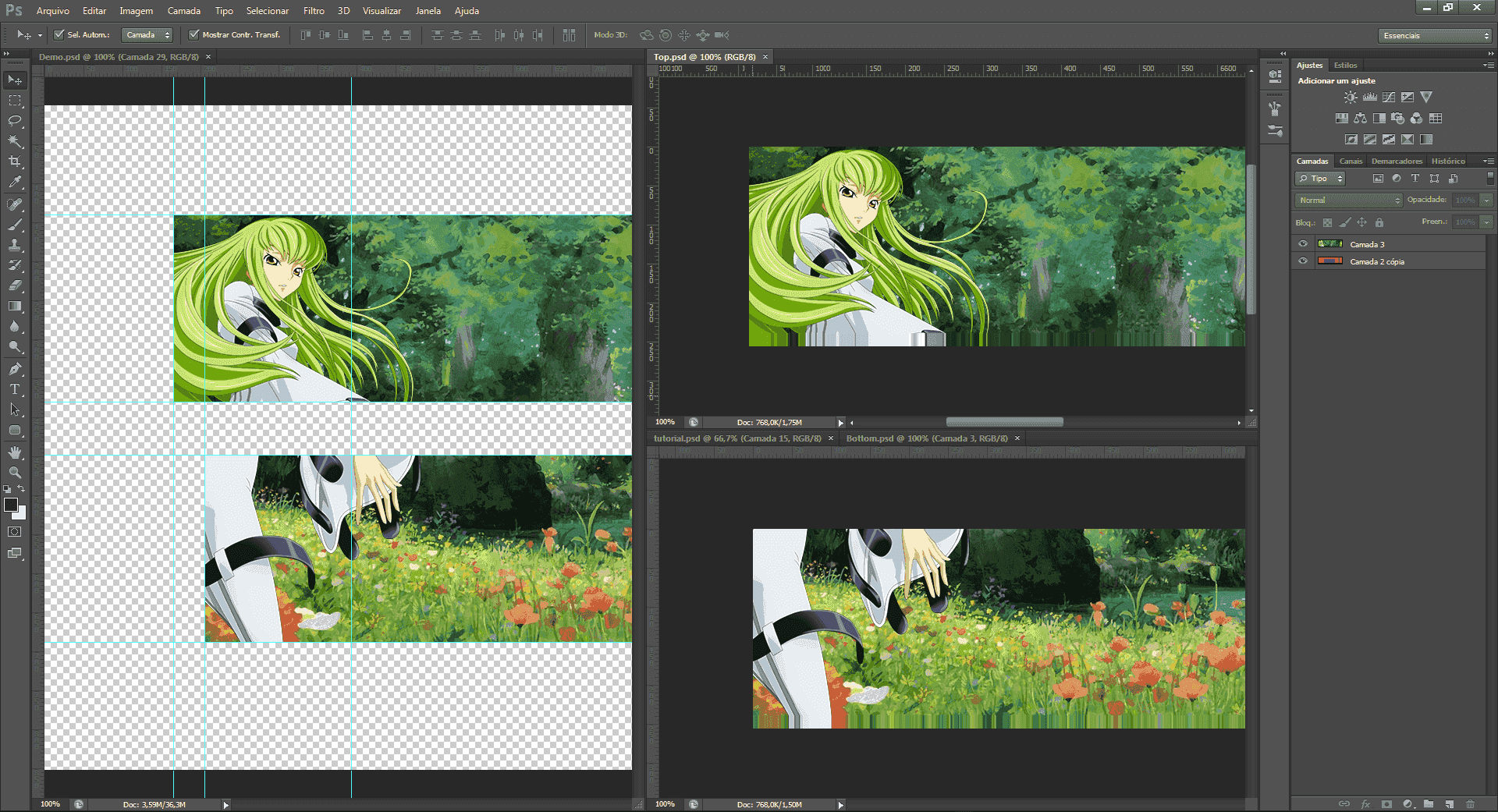1498x812 pixels.
Task: Open the Selecionar menu
Action: click(268, 11)
